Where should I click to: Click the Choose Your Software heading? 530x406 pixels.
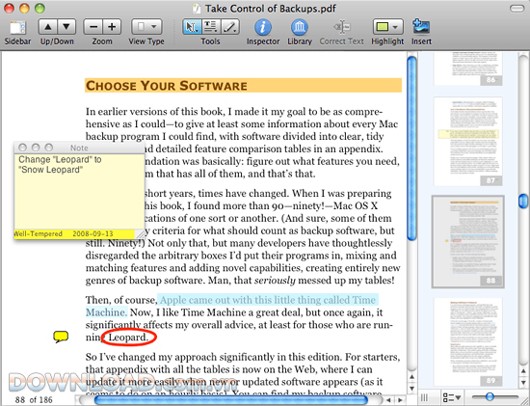[x=166, y=86]
